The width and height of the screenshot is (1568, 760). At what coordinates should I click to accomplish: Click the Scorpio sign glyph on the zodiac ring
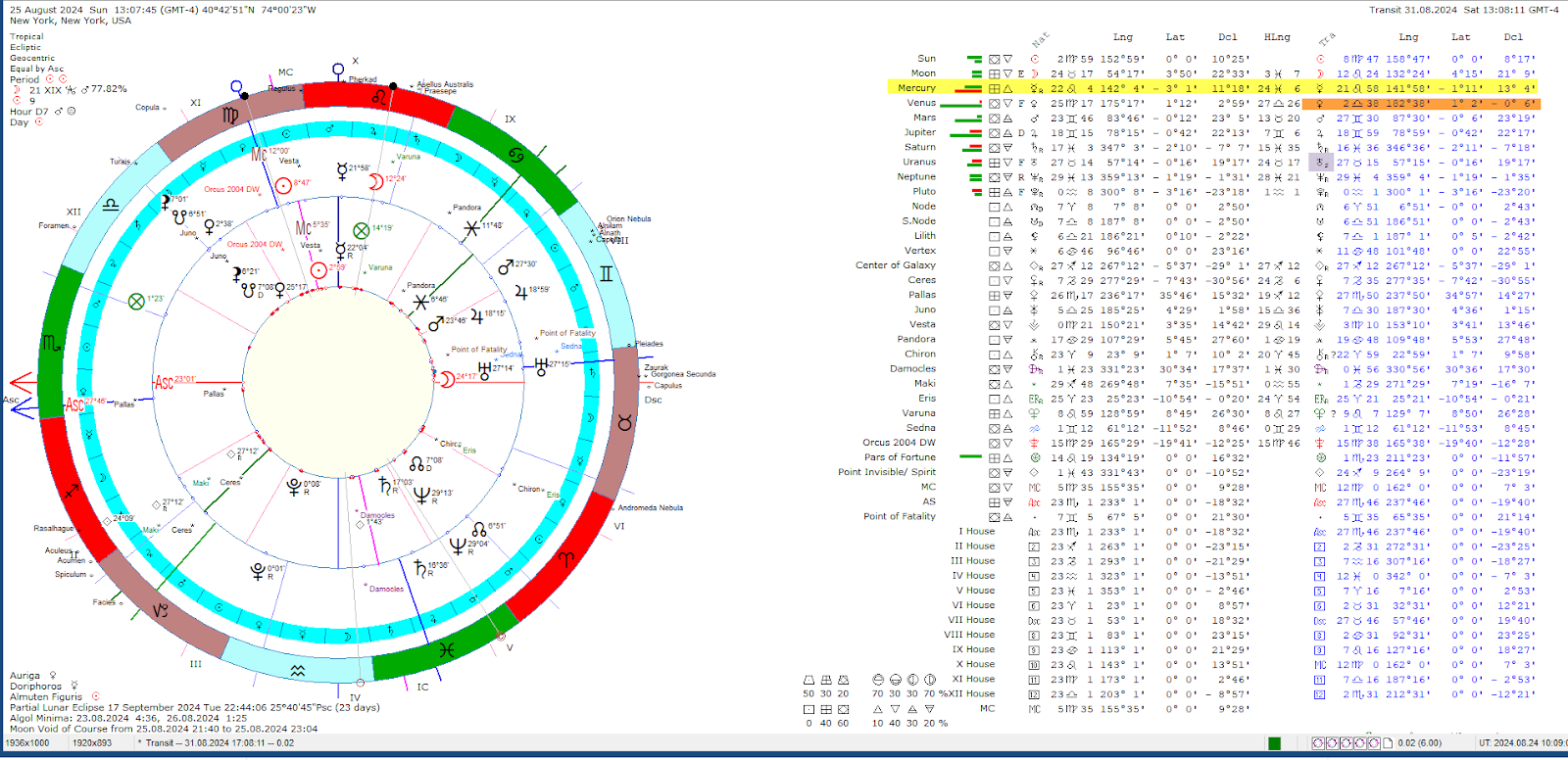[52, 343]
